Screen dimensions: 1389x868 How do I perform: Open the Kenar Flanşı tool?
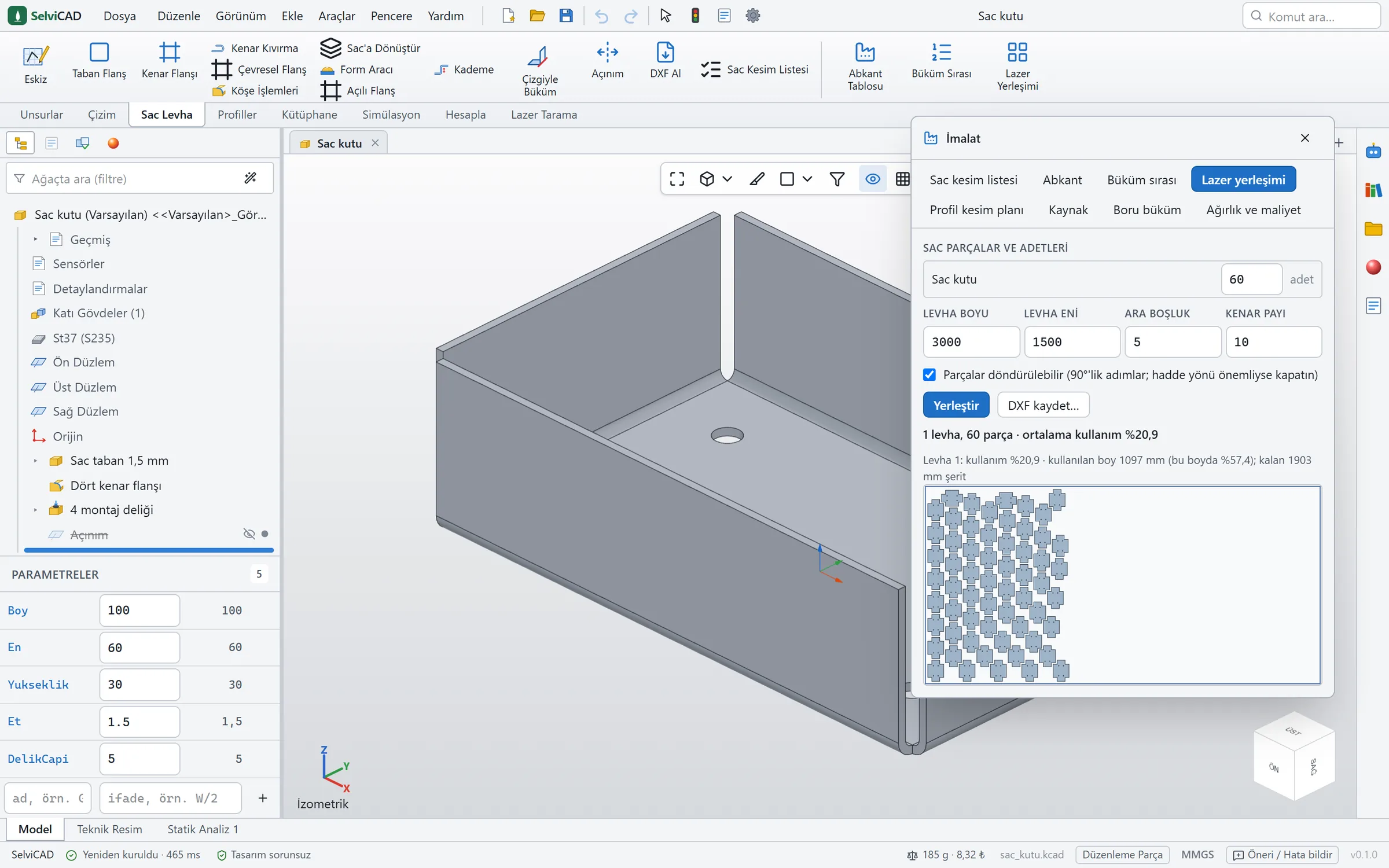(170, 61)
